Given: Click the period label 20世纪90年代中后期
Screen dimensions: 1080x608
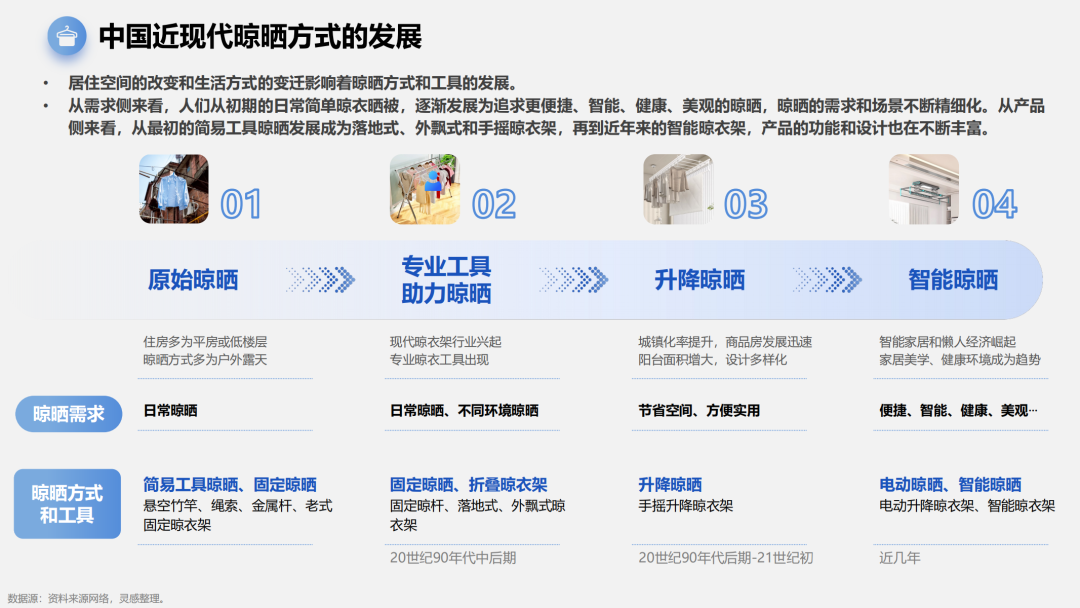Looking at the screenshot, I should click(453, 558).
